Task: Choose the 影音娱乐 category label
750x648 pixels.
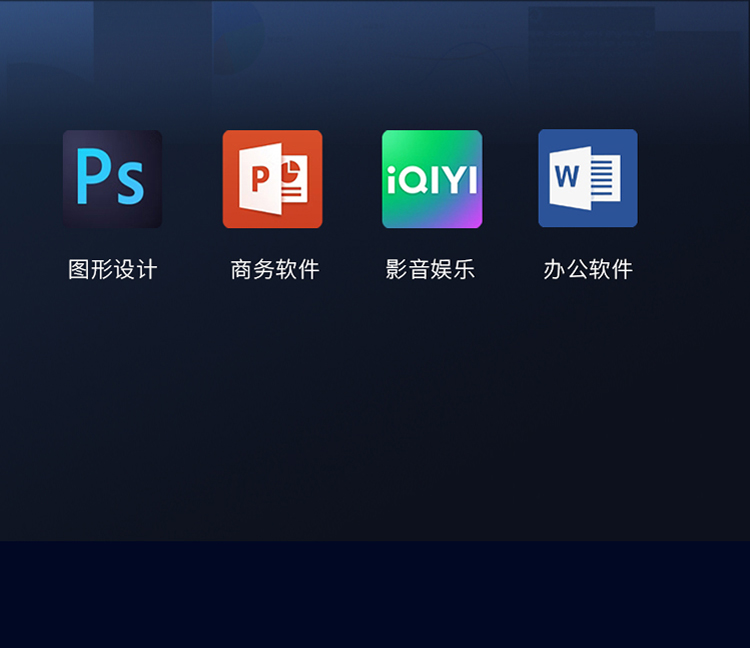Action: coord(430,269)
